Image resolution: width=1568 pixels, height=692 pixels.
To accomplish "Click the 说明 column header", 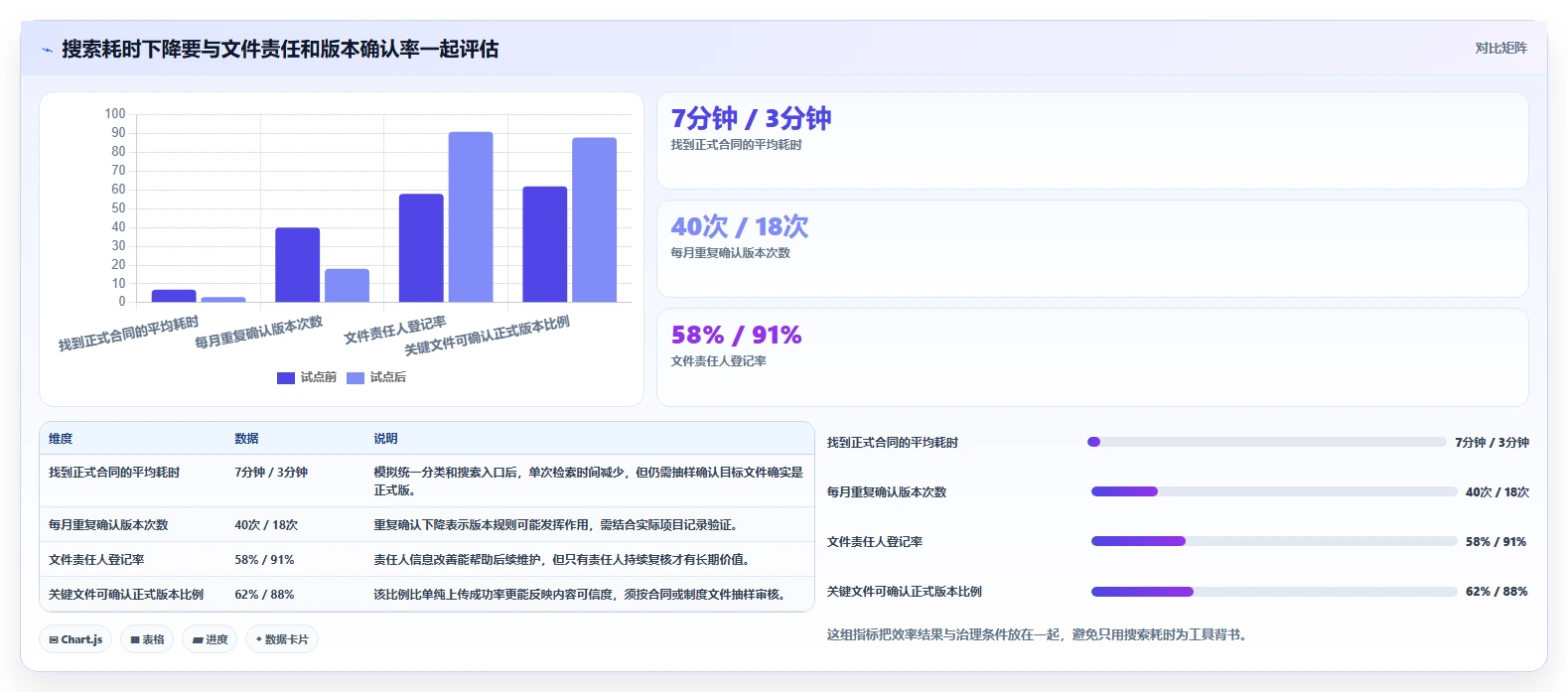I will click(385, 438).
